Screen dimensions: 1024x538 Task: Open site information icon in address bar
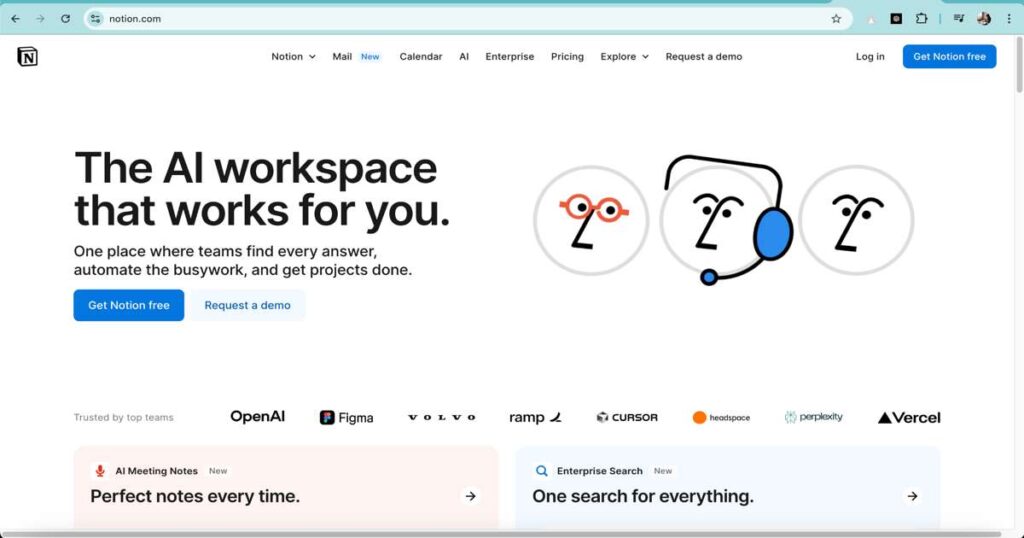pyautogui.click(x=95, y=19)
